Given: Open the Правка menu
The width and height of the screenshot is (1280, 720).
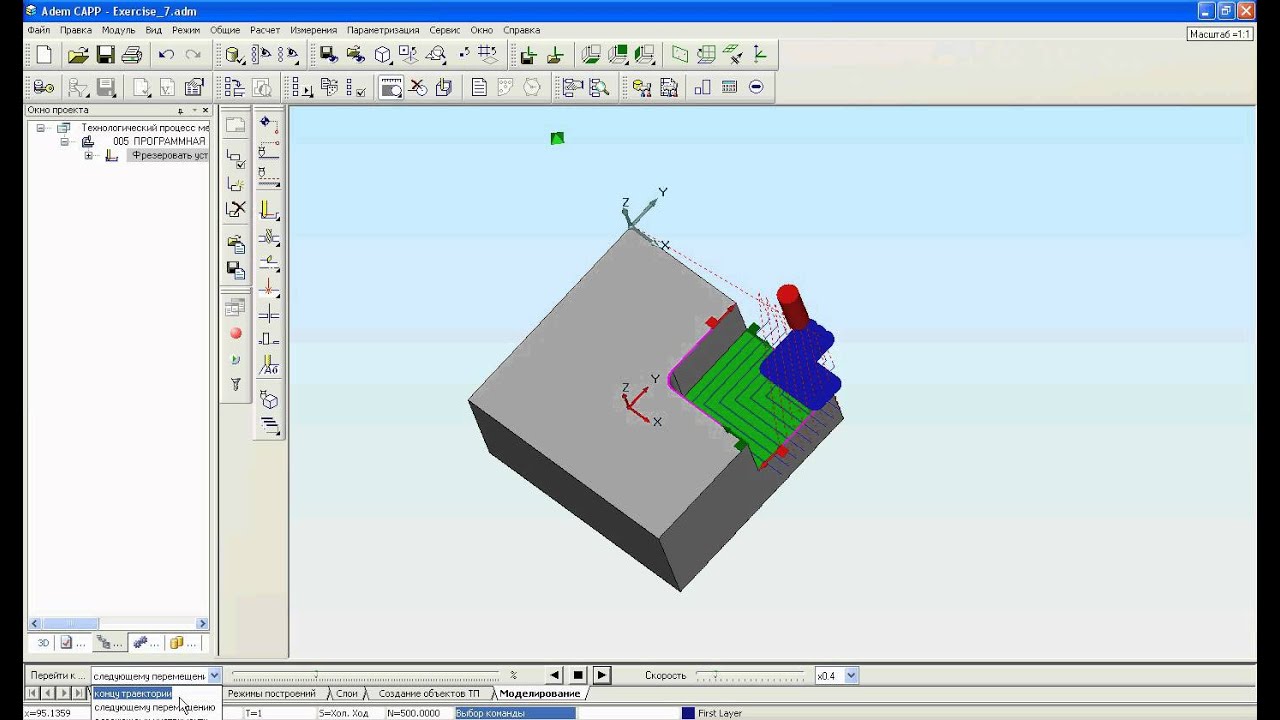Looking at the screenshot, I should 76,30.
